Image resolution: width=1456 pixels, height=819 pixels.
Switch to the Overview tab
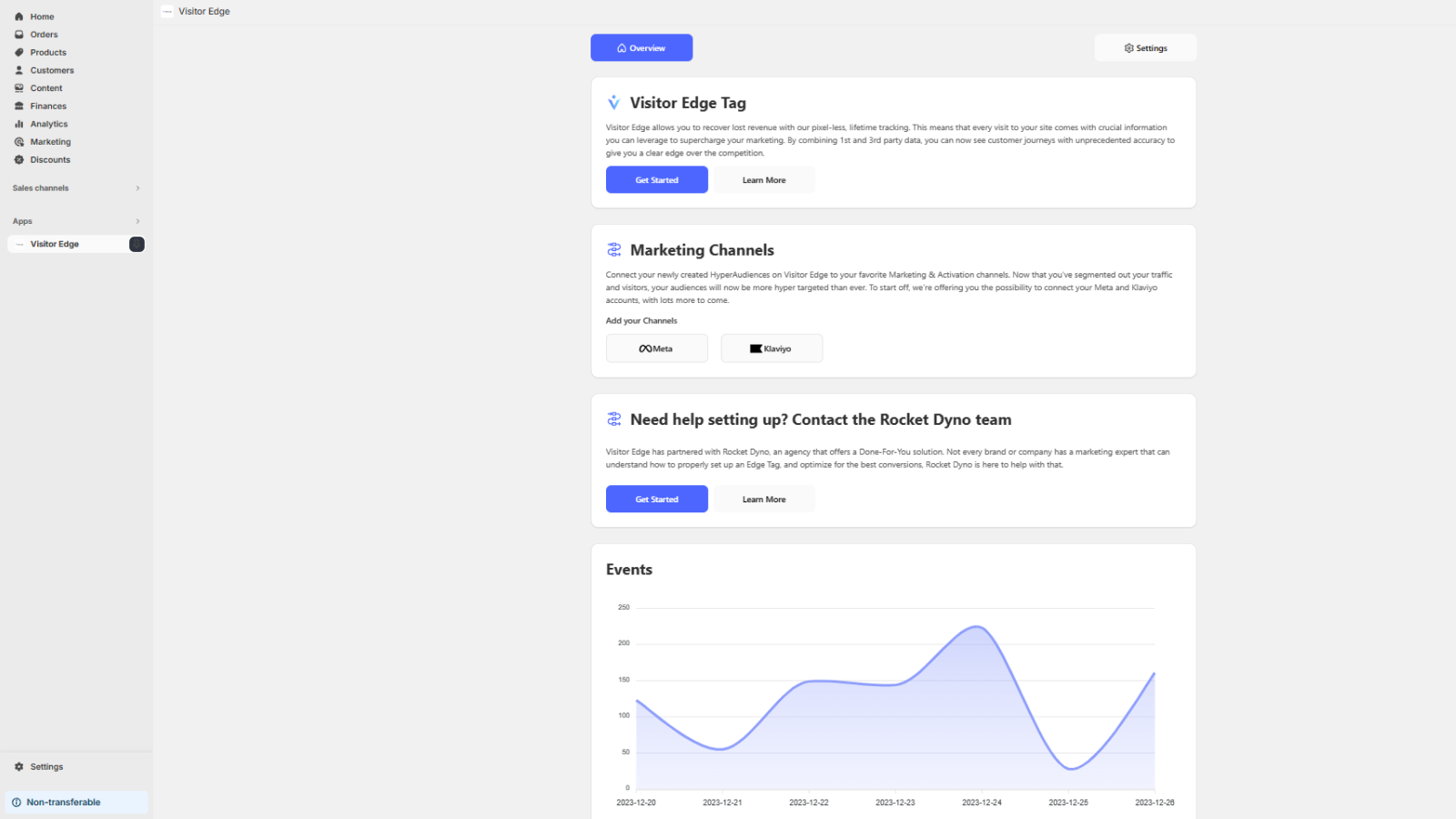(x=642, y=48)
